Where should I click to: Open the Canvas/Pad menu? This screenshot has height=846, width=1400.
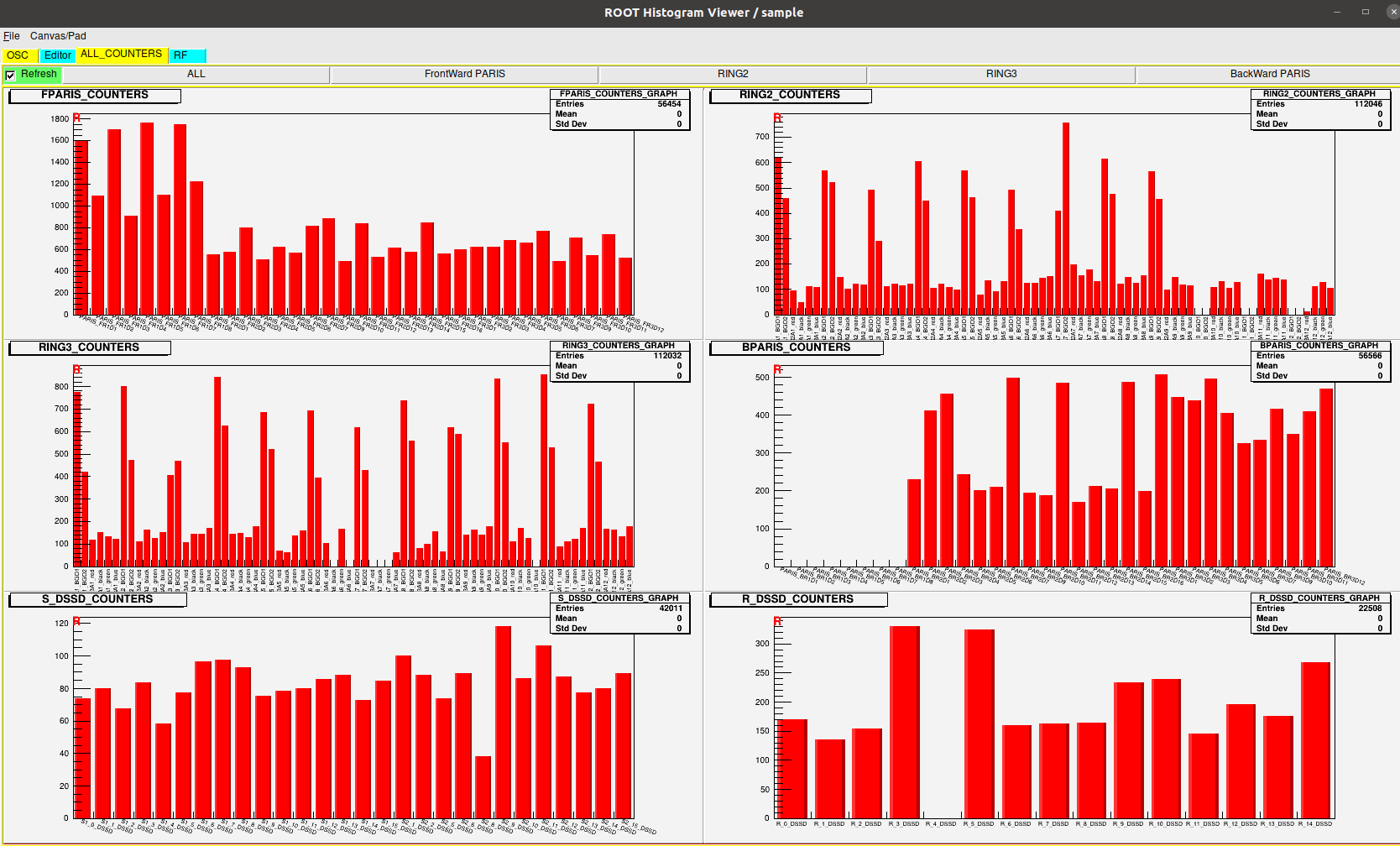click(58, 36)
